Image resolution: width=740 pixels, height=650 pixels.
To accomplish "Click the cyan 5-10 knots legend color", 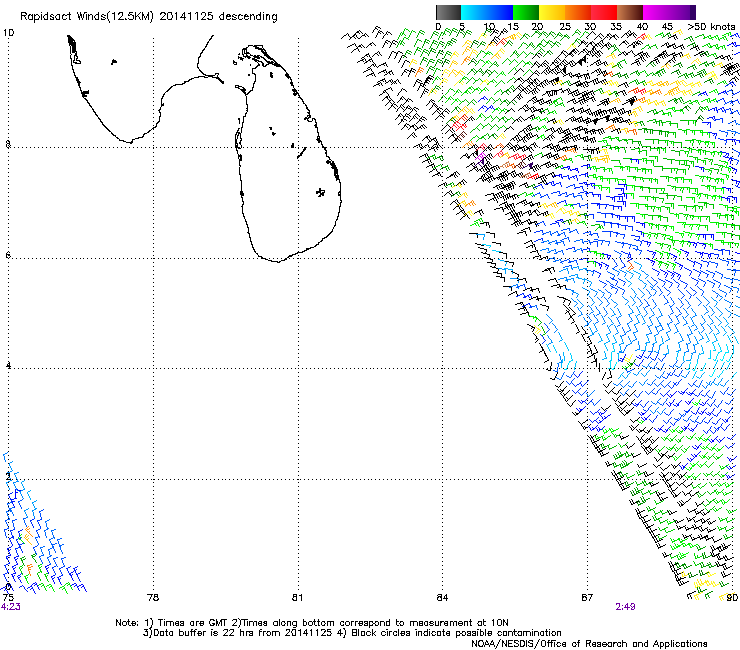I will [x=474, y=12].
